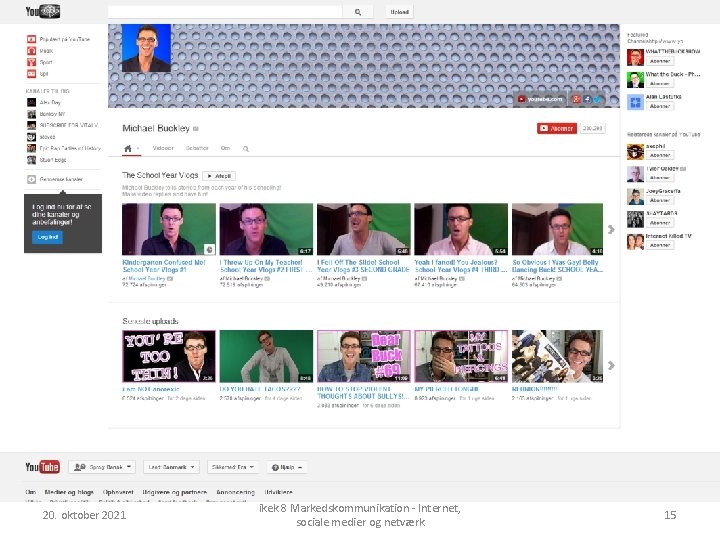Click the channel Home tab icon
The width and height of the screenshot is (720, 540).
pos(128,148)
